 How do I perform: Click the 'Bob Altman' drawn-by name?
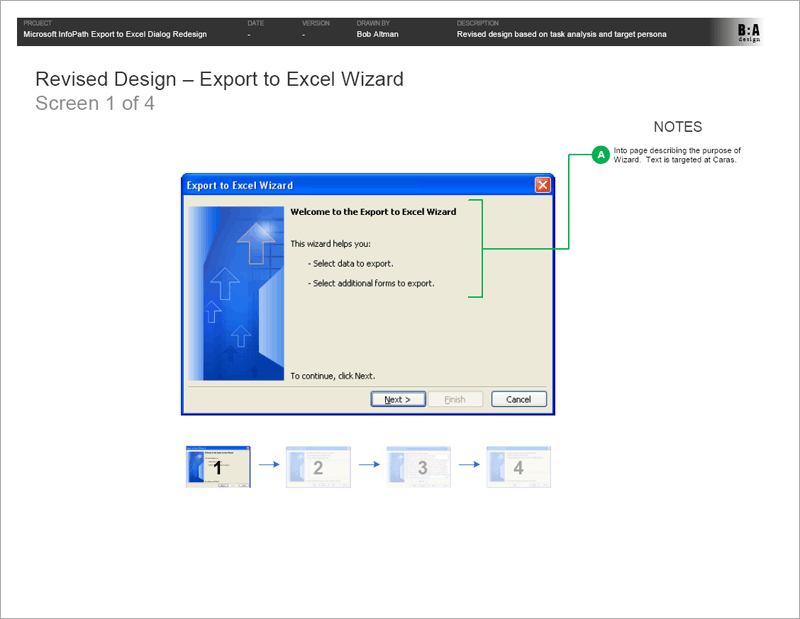pos(378,34)
